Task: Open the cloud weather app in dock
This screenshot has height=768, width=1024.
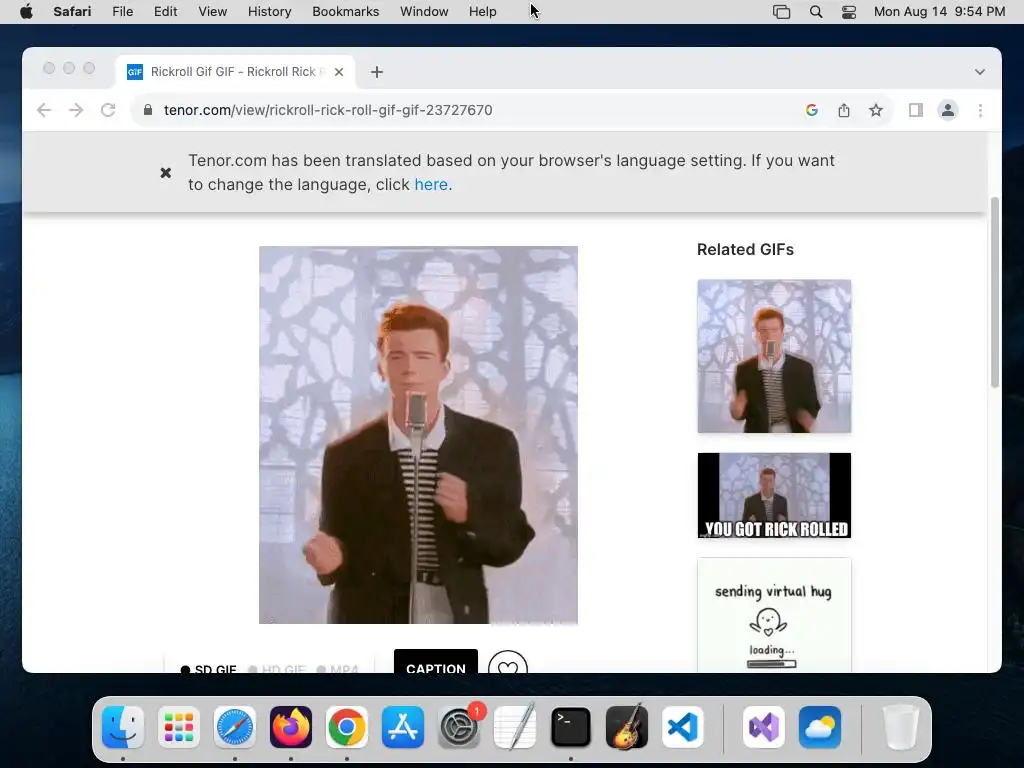Action: coord(820,727)
